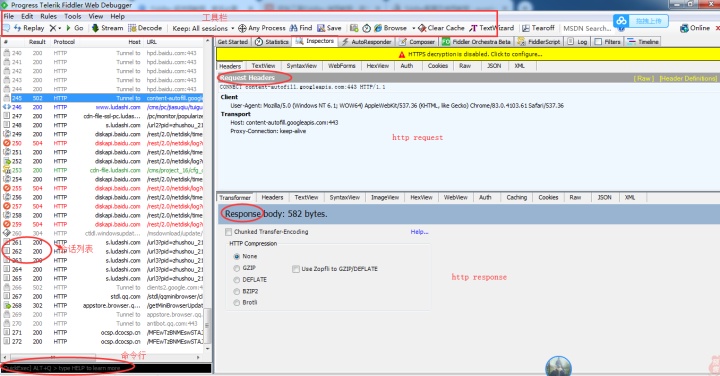Open response Caching tab

tap(517, 197)
